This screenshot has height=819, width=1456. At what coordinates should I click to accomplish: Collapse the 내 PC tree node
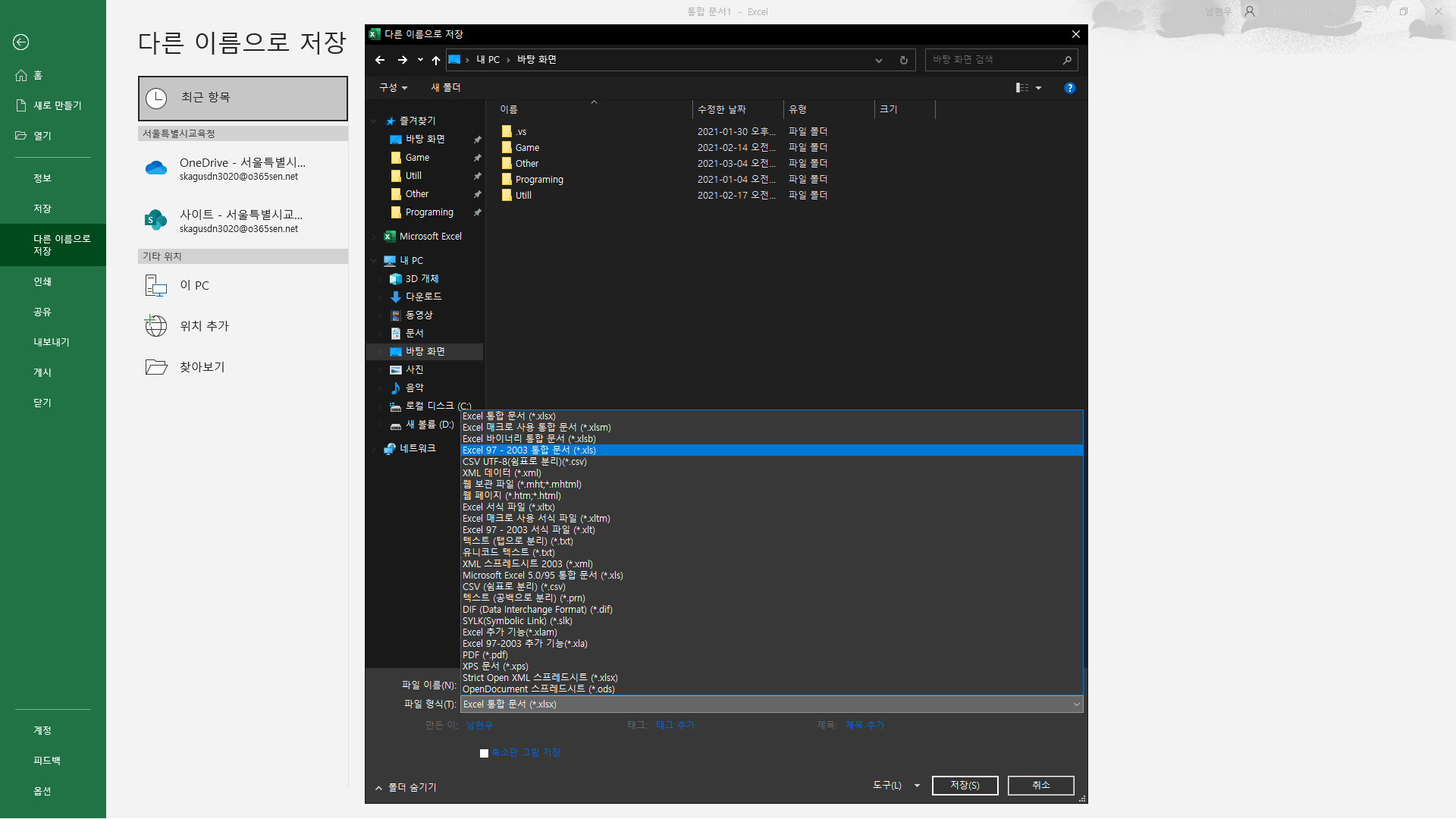(374, 261)
